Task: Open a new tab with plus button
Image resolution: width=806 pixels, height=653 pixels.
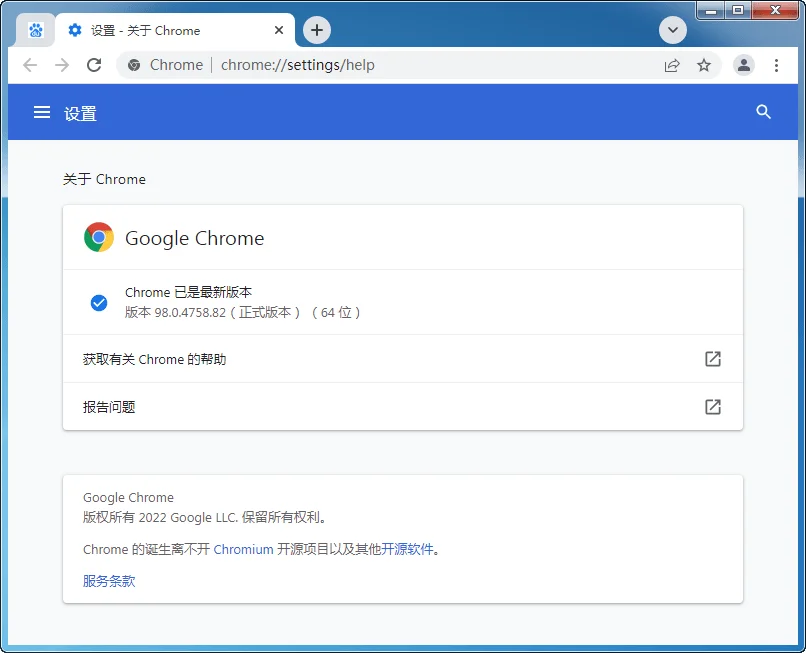Action: tap(317, 30)
